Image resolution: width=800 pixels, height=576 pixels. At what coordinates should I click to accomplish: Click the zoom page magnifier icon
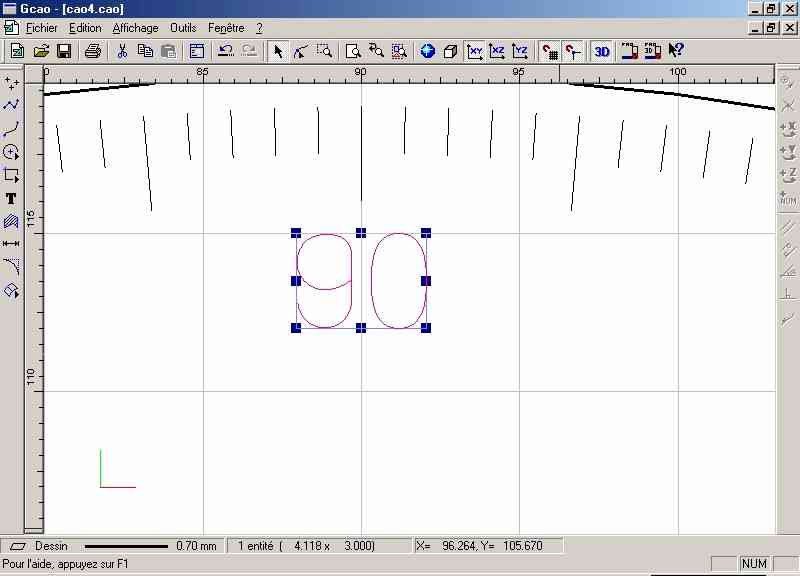click(353, 51)
